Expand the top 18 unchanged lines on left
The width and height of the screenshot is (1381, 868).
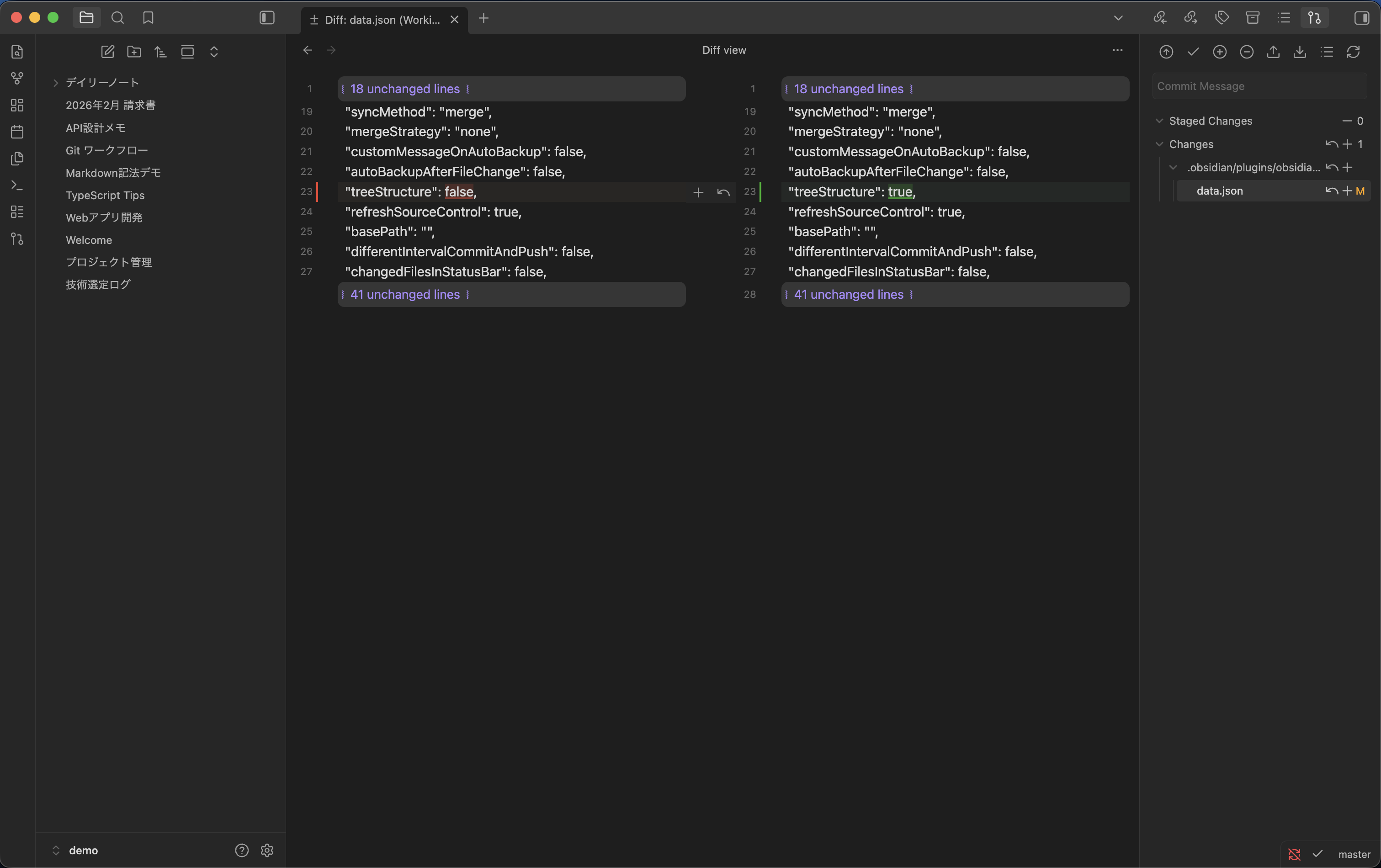click(404, 89)
